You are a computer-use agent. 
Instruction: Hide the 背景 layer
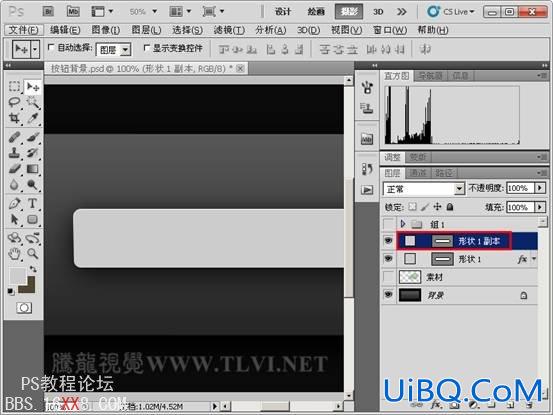[x=388, y=294]
